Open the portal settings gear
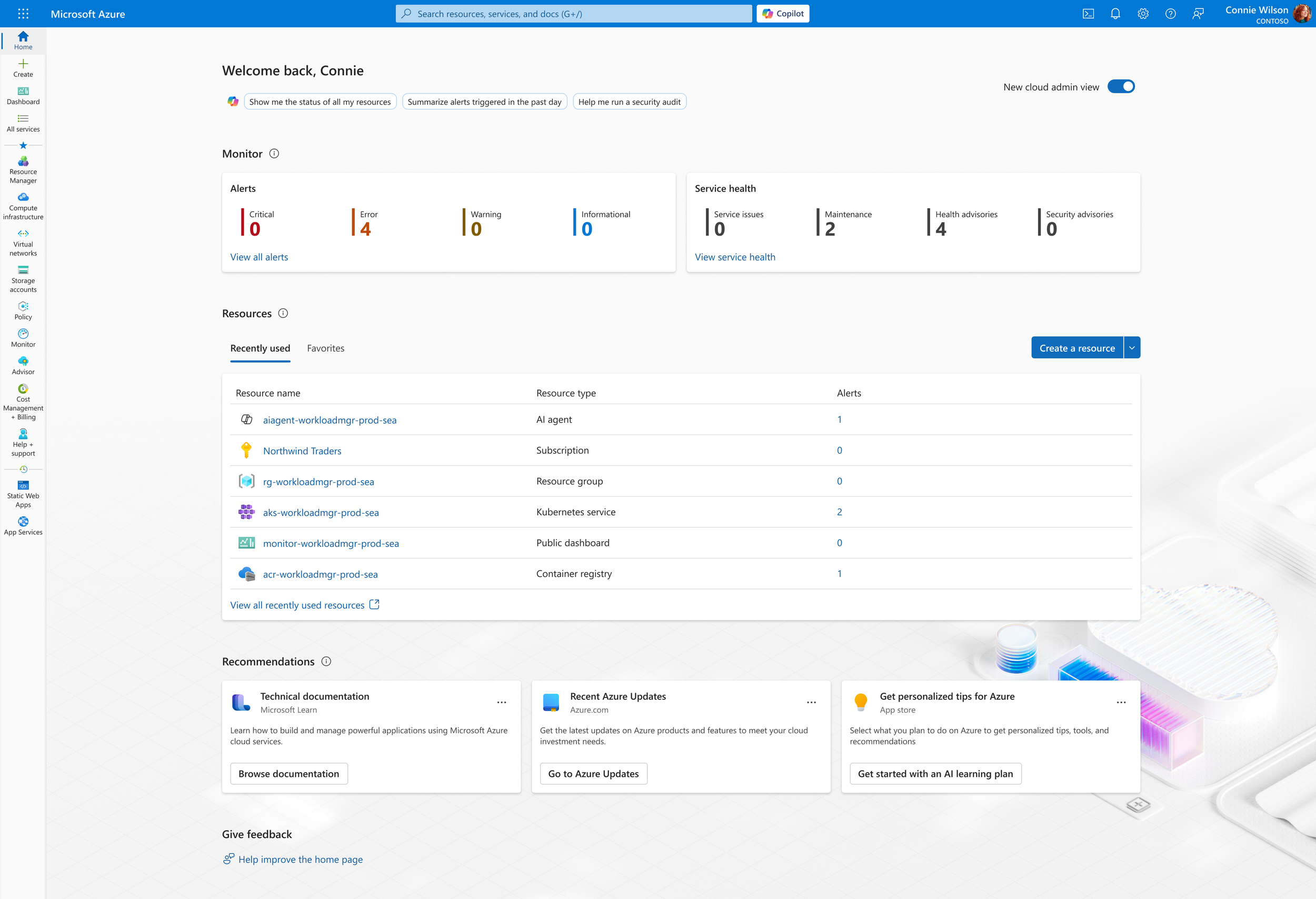Image resolution: width=1316 pixels, height=899 pixels. pyautogui.click(x=1143, y=14)
